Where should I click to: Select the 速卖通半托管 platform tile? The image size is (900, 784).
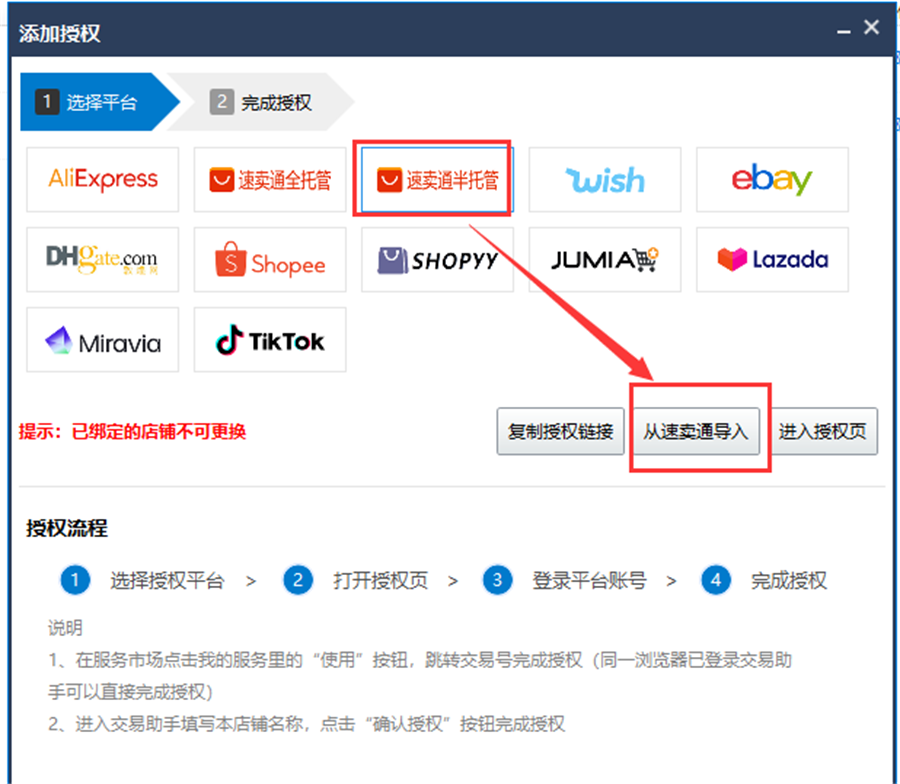pos(437,180)
